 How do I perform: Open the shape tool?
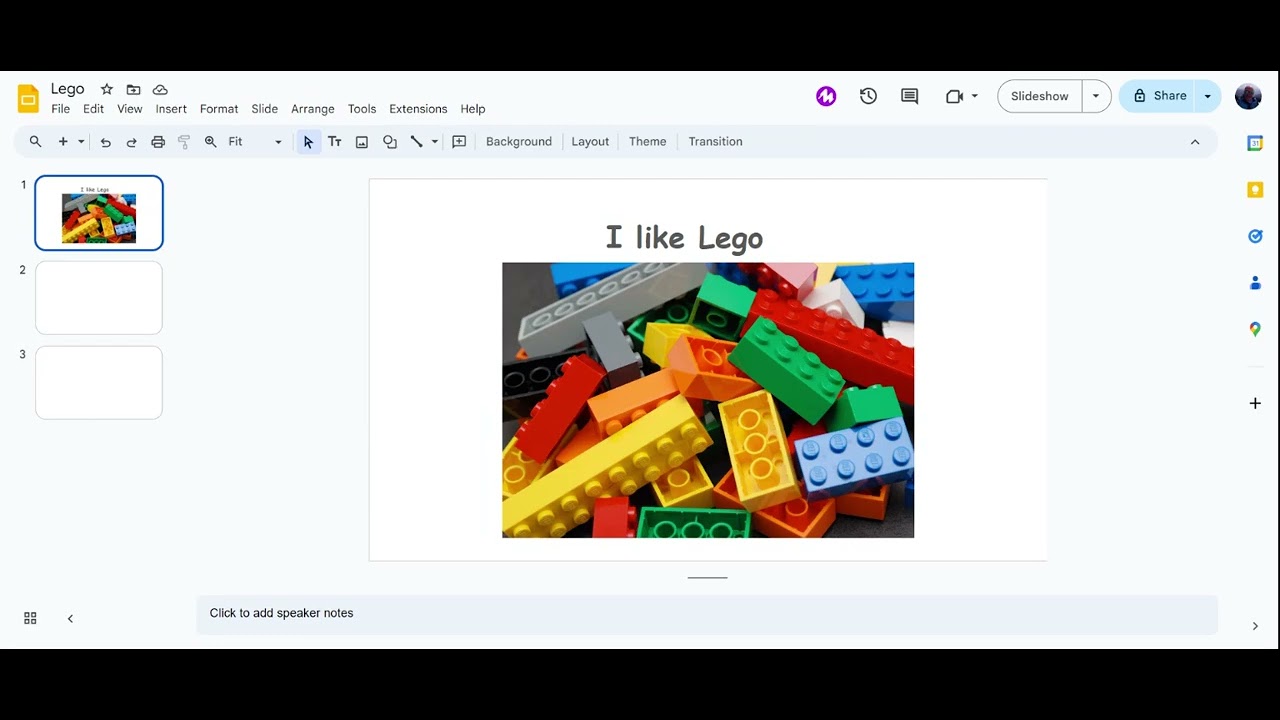point(390,142)
